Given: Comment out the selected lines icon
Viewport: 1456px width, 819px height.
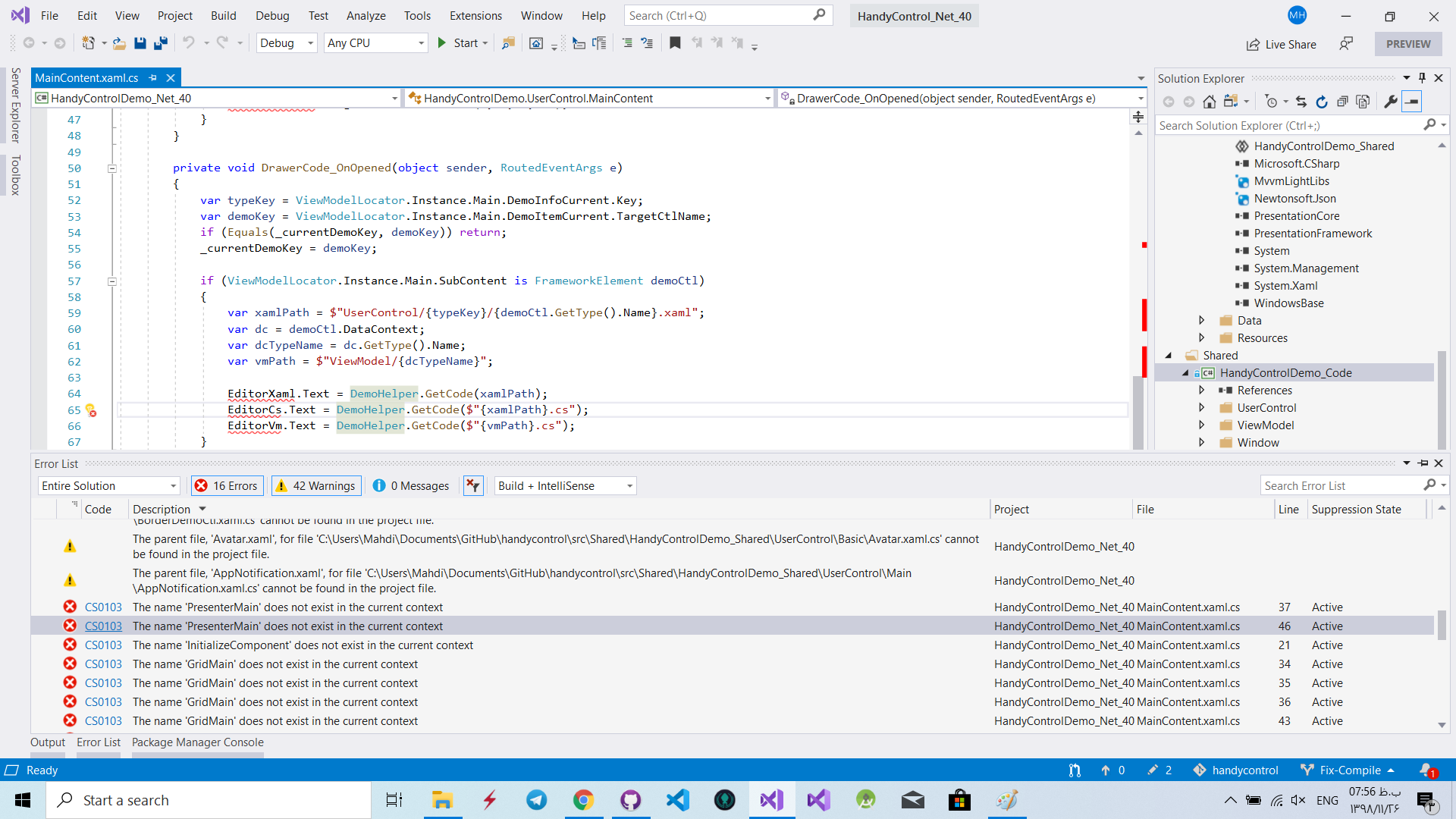Looking at the screenshot, I should coord(627,43).
